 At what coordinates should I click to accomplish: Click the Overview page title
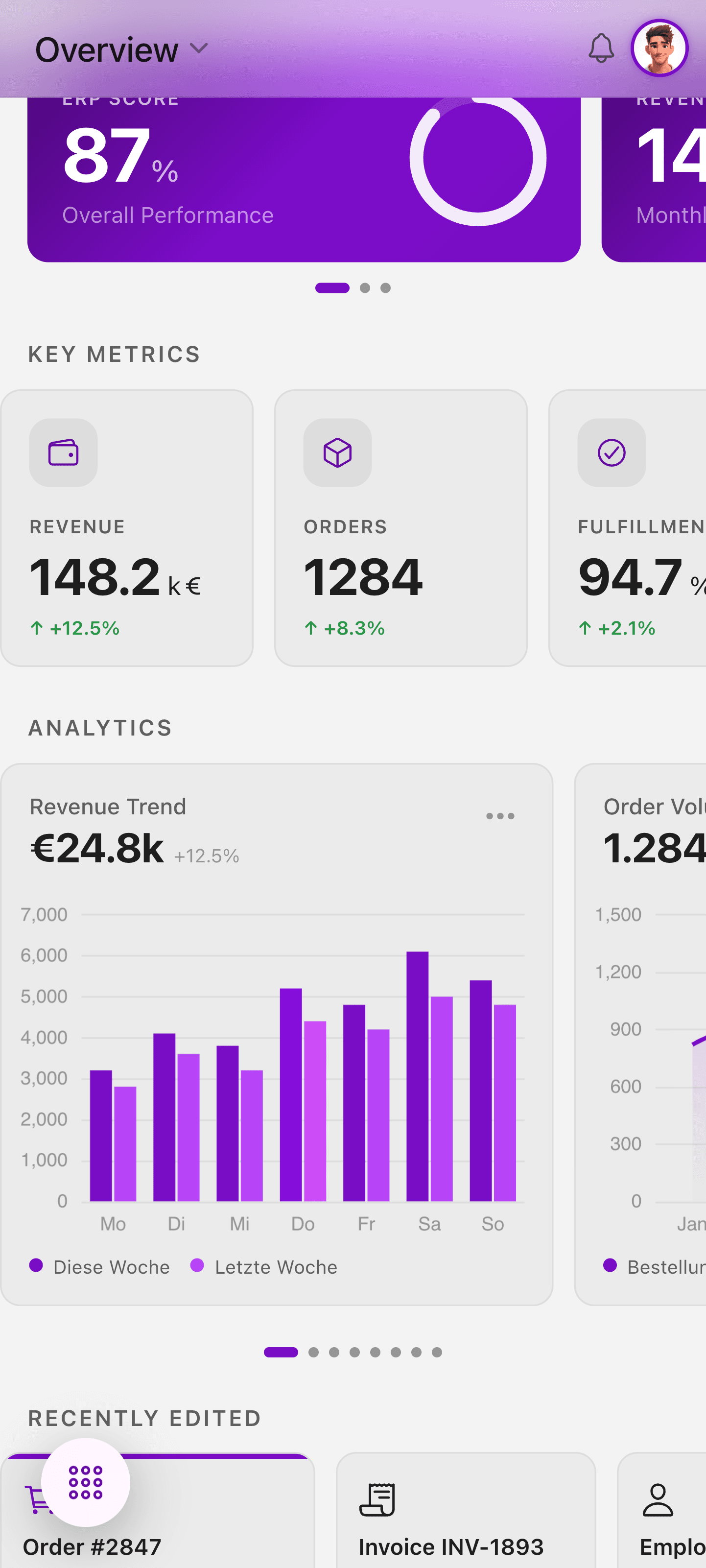[107, 49]
